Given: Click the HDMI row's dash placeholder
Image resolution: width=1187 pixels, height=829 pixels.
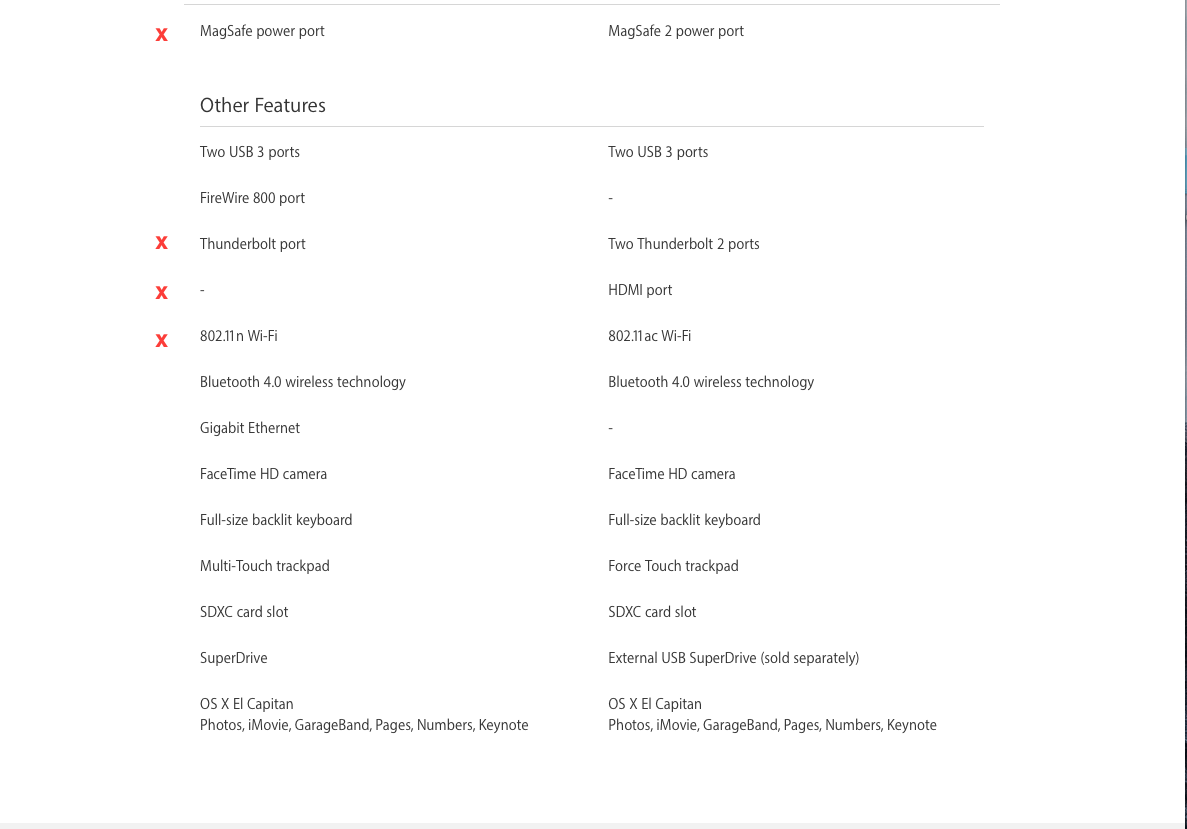Looking at the screenshot, I should pyautogui.click(x=203, y=290).
